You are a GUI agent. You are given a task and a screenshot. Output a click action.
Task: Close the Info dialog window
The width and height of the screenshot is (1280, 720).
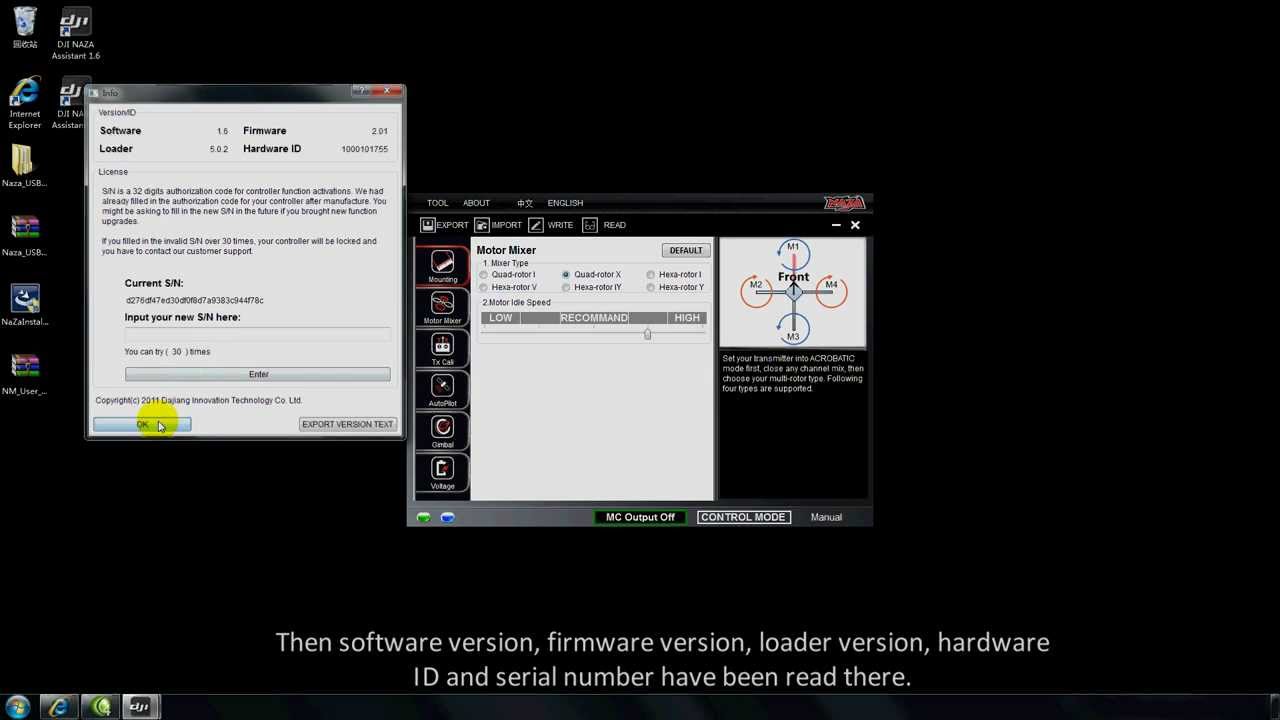click(387, 92)
